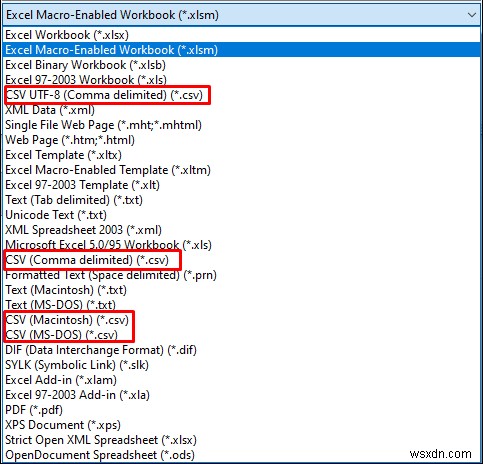Choose CSV (Comma delimited) (*.csv)

point(241,260)
